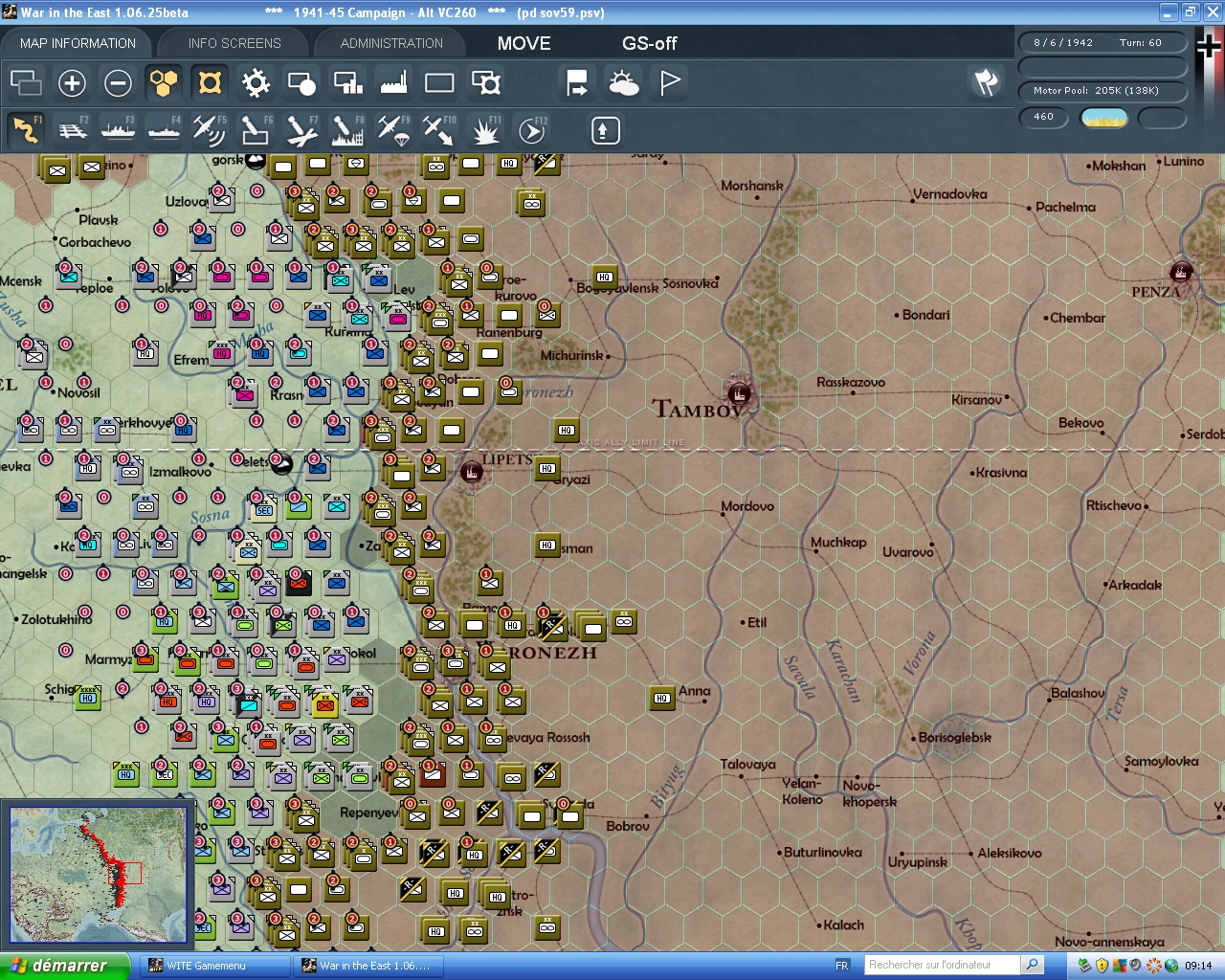
Task: Click the F12 automated air missions icon
Action: click(531, 129)
